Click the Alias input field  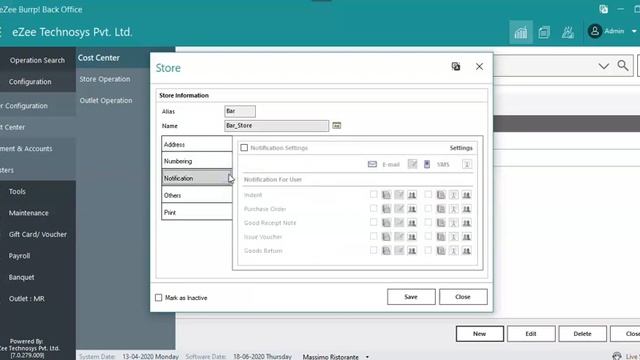(x=240, y=111)
